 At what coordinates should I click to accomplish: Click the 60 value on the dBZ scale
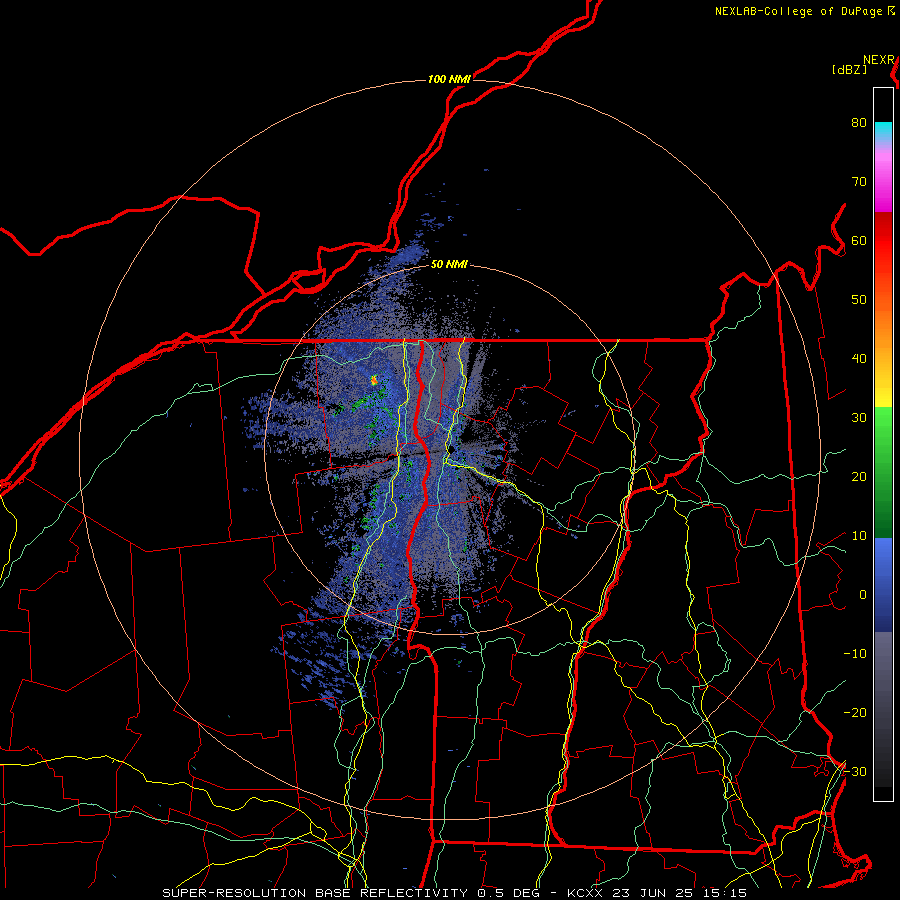point(859,240)
